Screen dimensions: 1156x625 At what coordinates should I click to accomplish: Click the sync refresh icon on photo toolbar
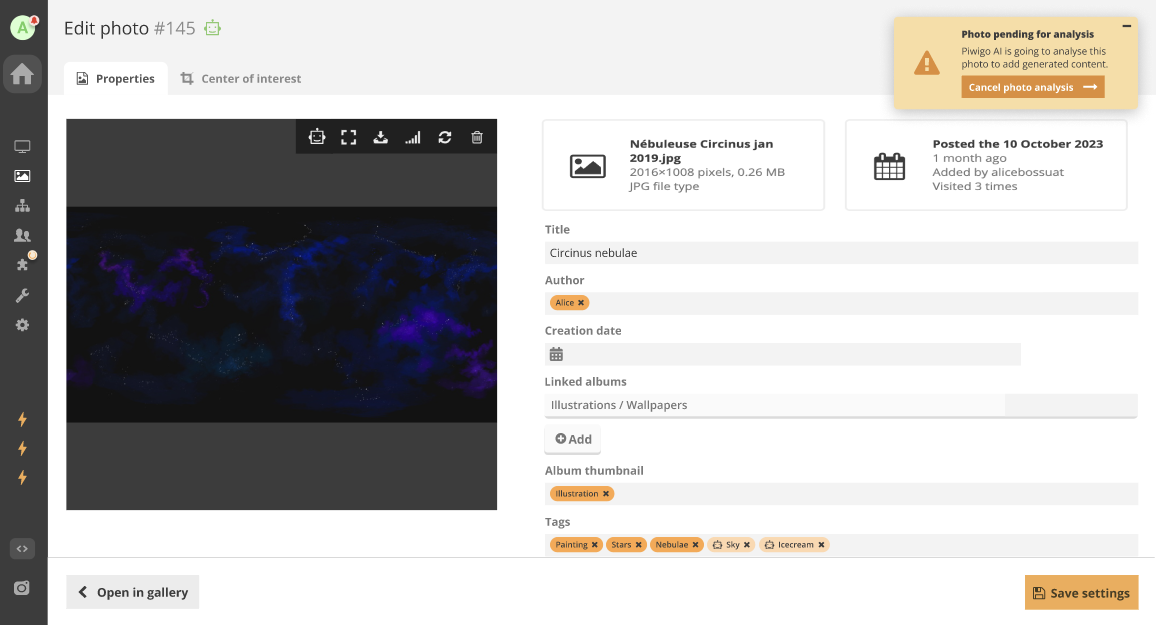click(x=445, y=137)
